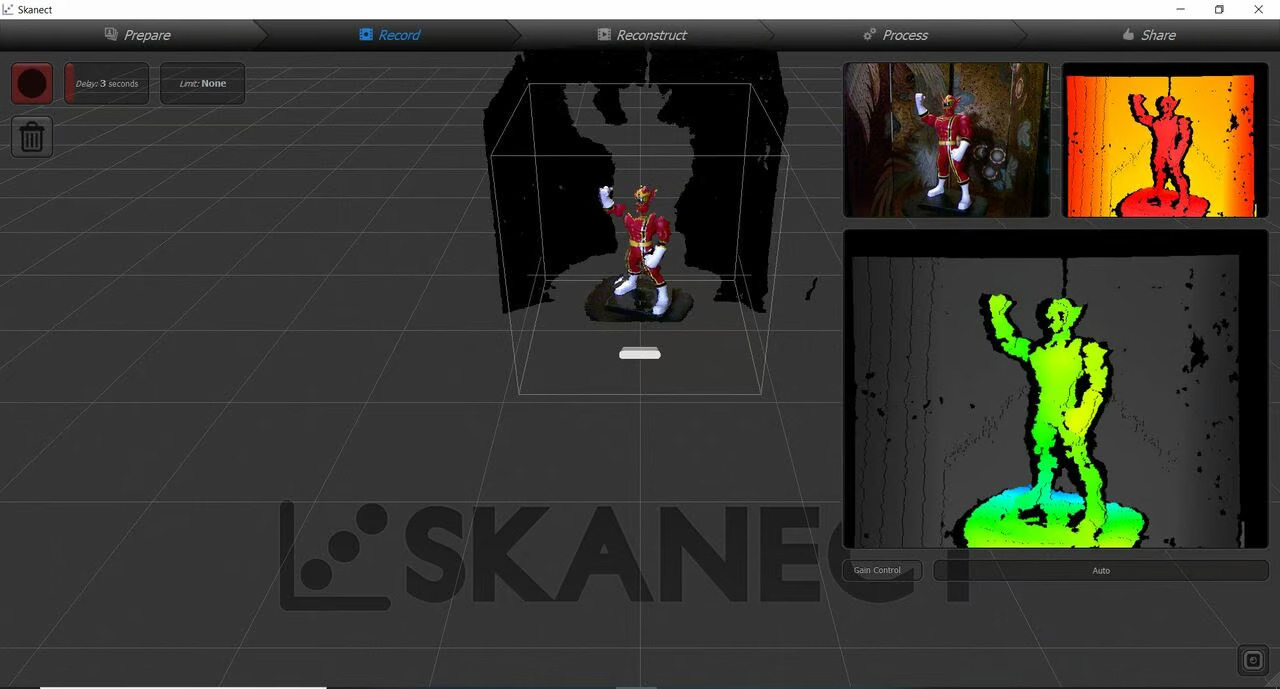This screenshot has width=1280, height=689.
Task: Delete scan using the trash can icon
Action: [x=32, y=137]
